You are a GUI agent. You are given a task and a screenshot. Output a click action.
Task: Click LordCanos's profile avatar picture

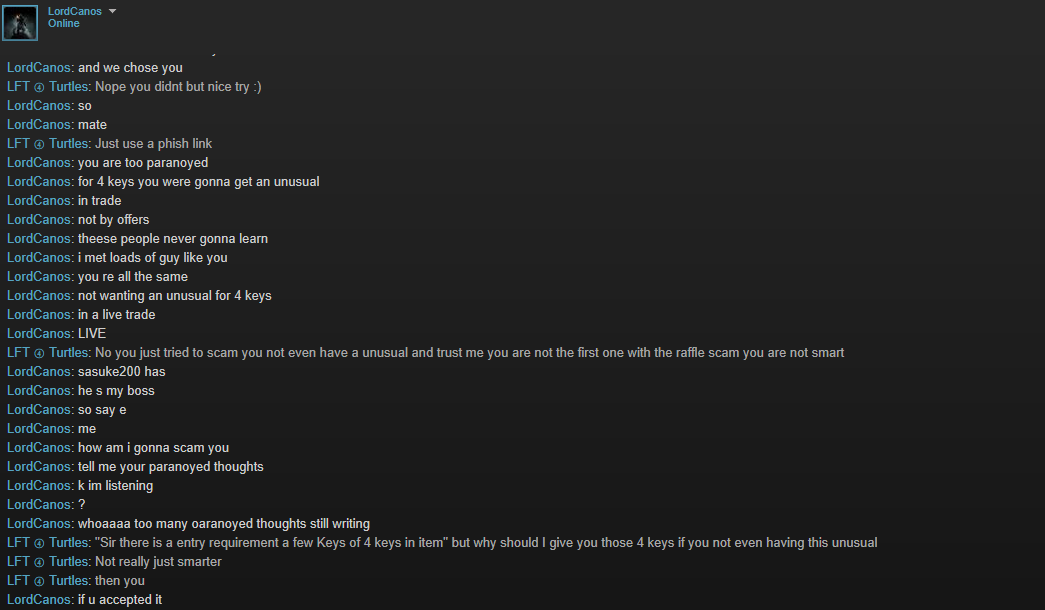pyautogui.click(x=20, y=22)
